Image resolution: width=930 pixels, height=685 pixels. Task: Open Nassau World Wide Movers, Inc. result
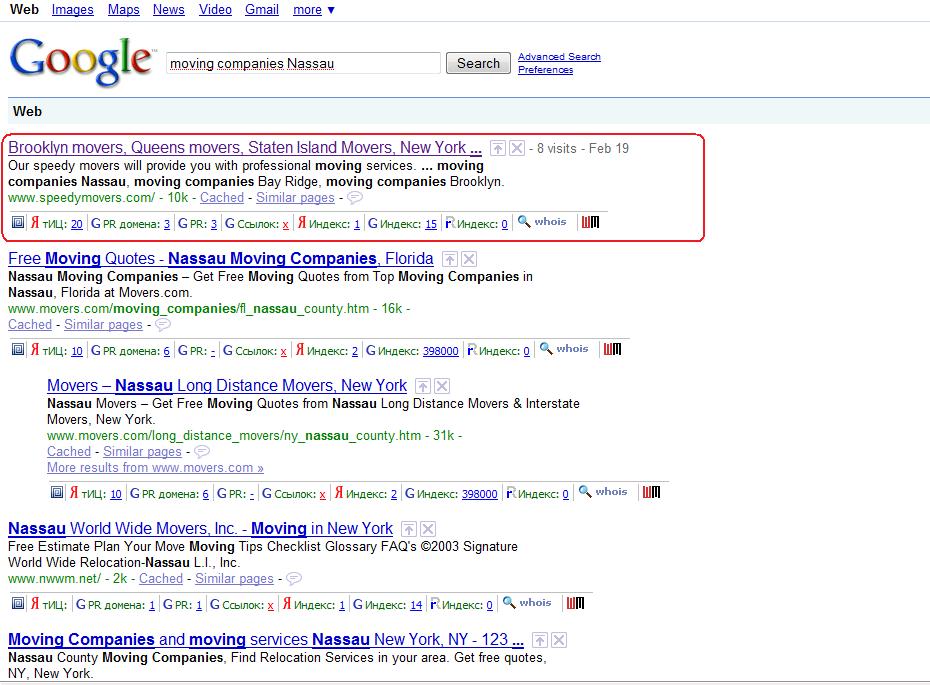[x=200, y=528]
